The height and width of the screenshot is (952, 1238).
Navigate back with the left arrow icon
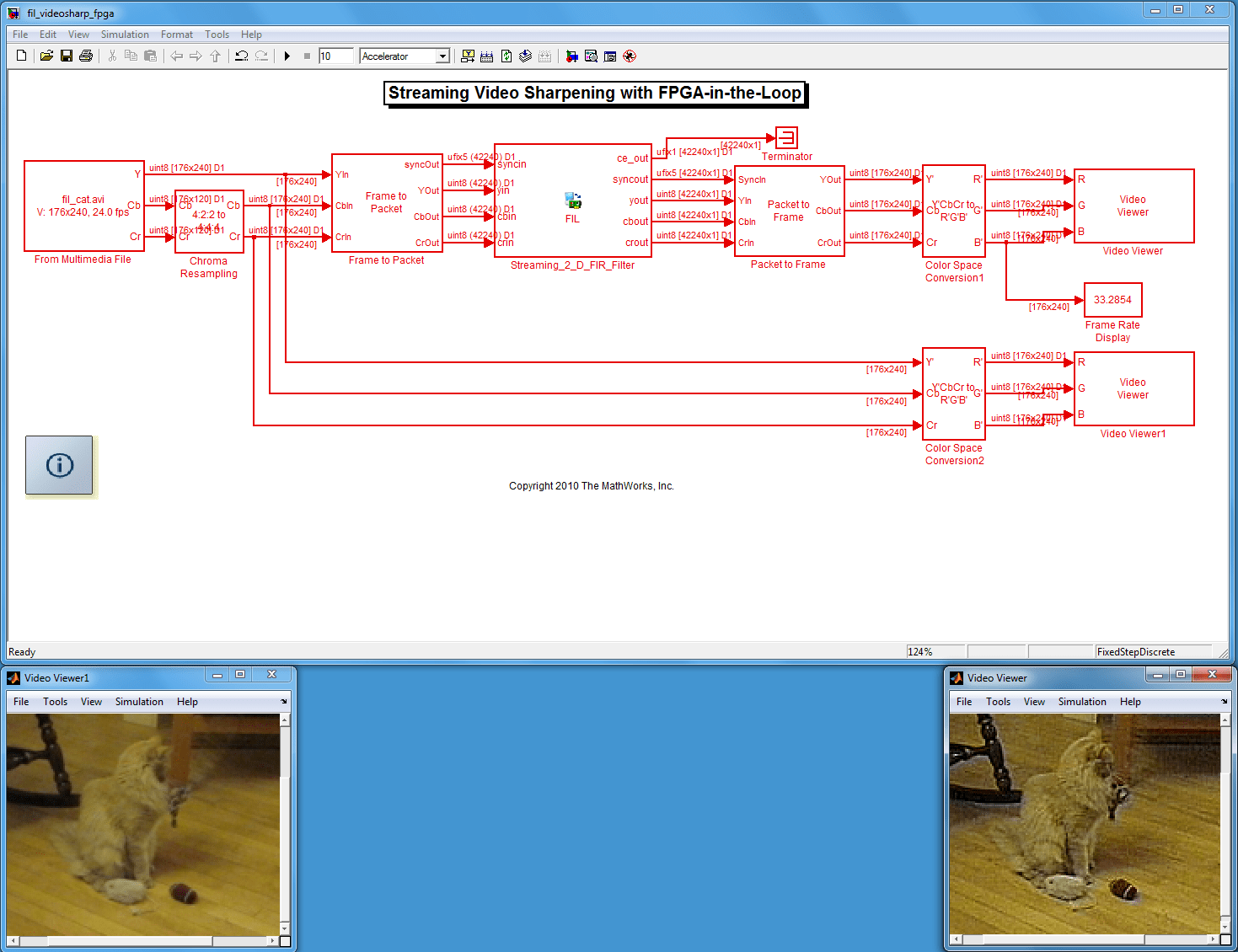click(x=176, y=56)
